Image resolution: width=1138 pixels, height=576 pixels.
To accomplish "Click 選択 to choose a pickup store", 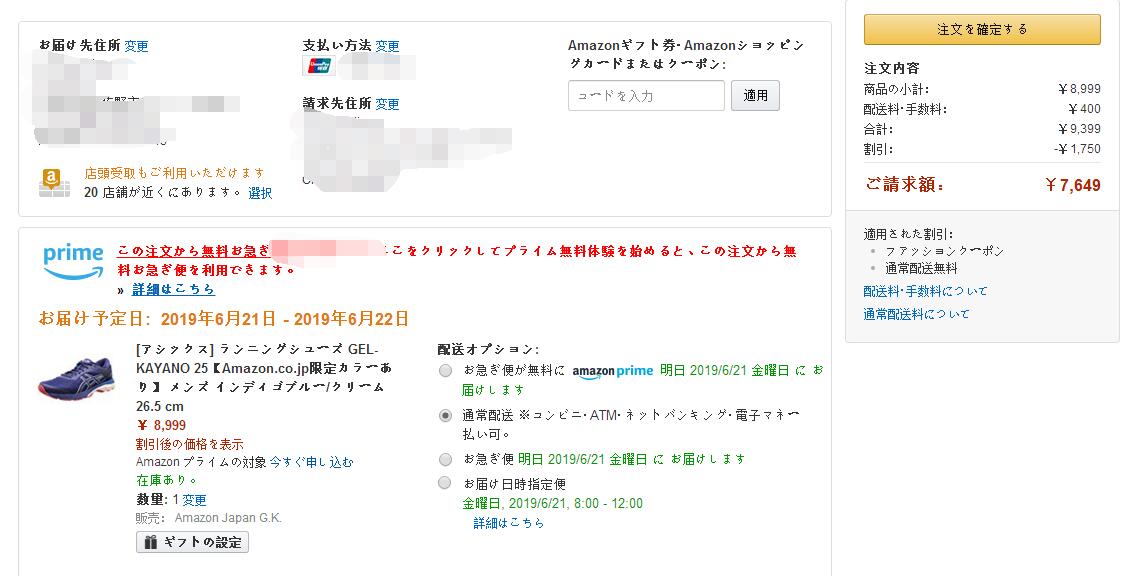I will pyautogui.click(x=260, y=193).
